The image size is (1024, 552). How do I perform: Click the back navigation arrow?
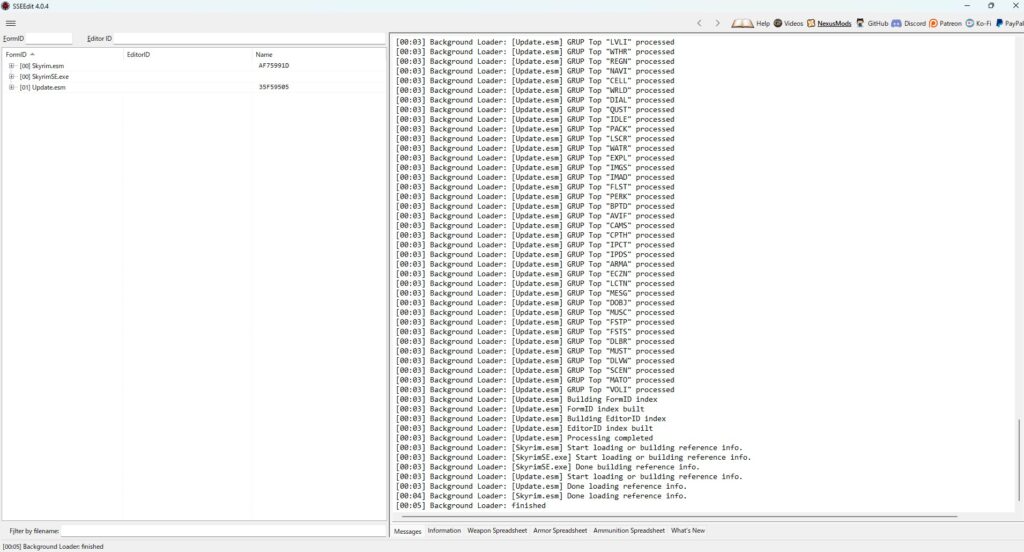699,22
